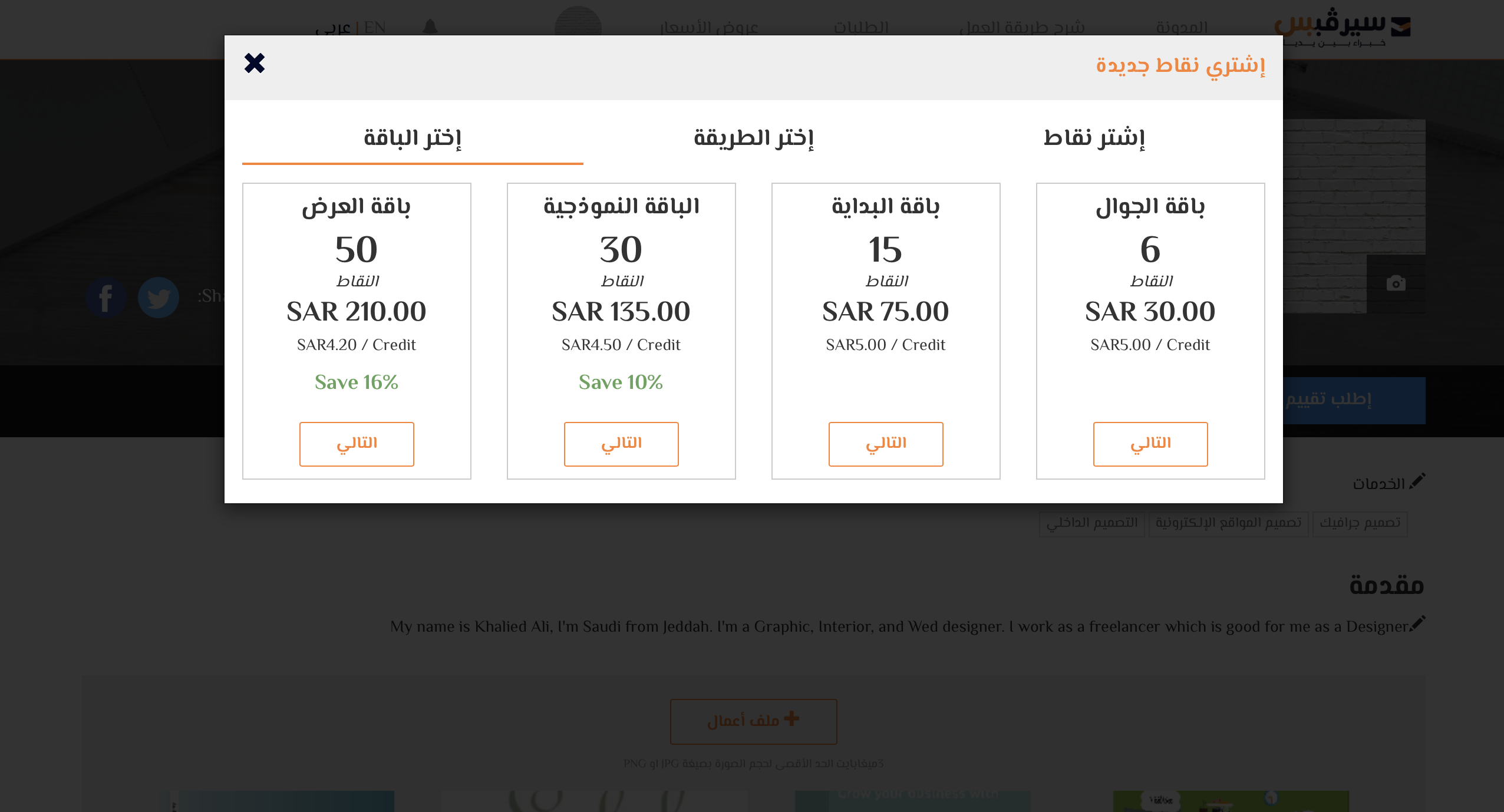Open the المدونة blog menu item
1504x812 pixels.
click(1182, 28)
